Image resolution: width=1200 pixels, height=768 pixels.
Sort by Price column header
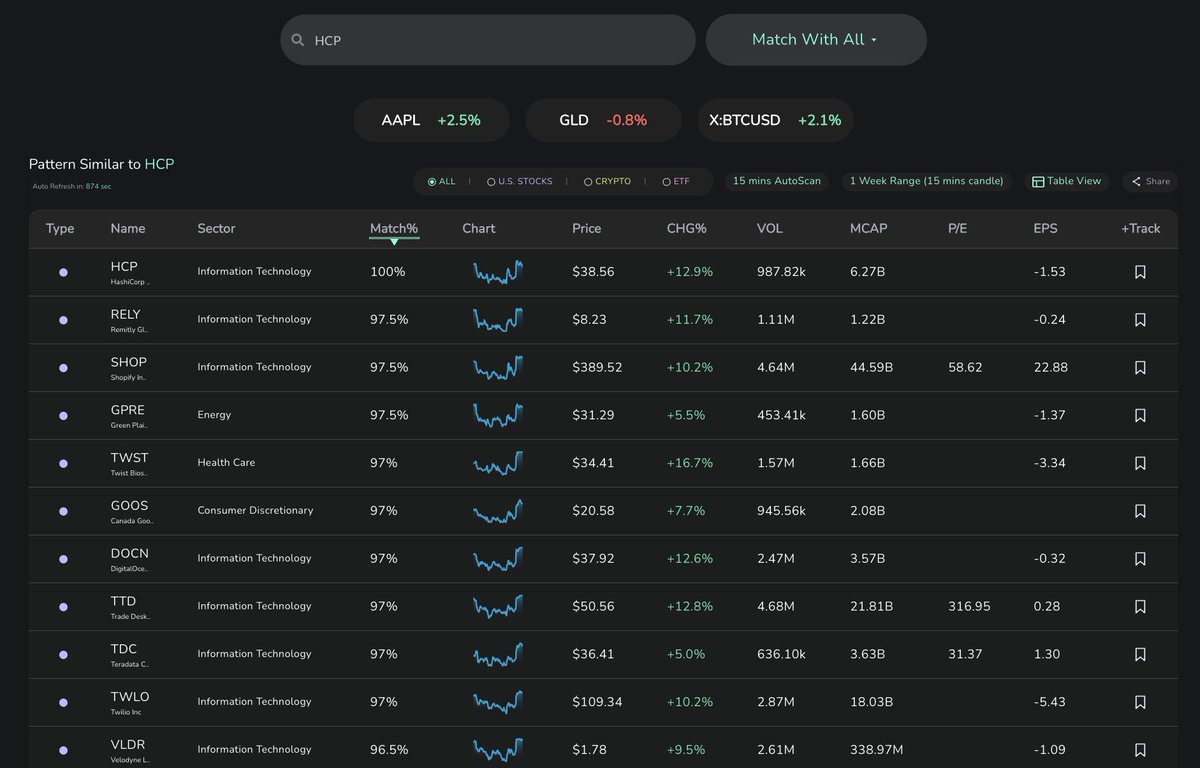pos(587,229)
